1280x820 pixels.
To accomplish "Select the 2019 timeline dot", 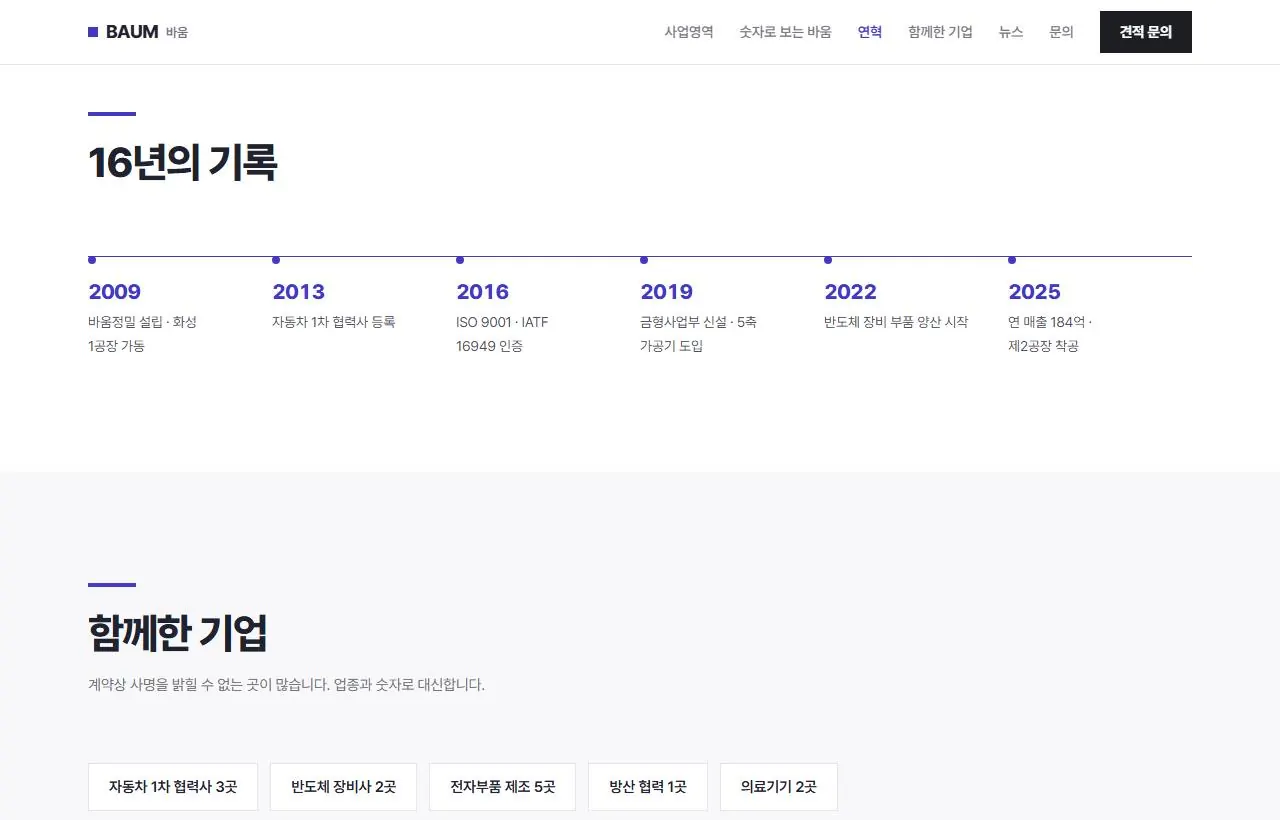I will (x=644, y=260).
